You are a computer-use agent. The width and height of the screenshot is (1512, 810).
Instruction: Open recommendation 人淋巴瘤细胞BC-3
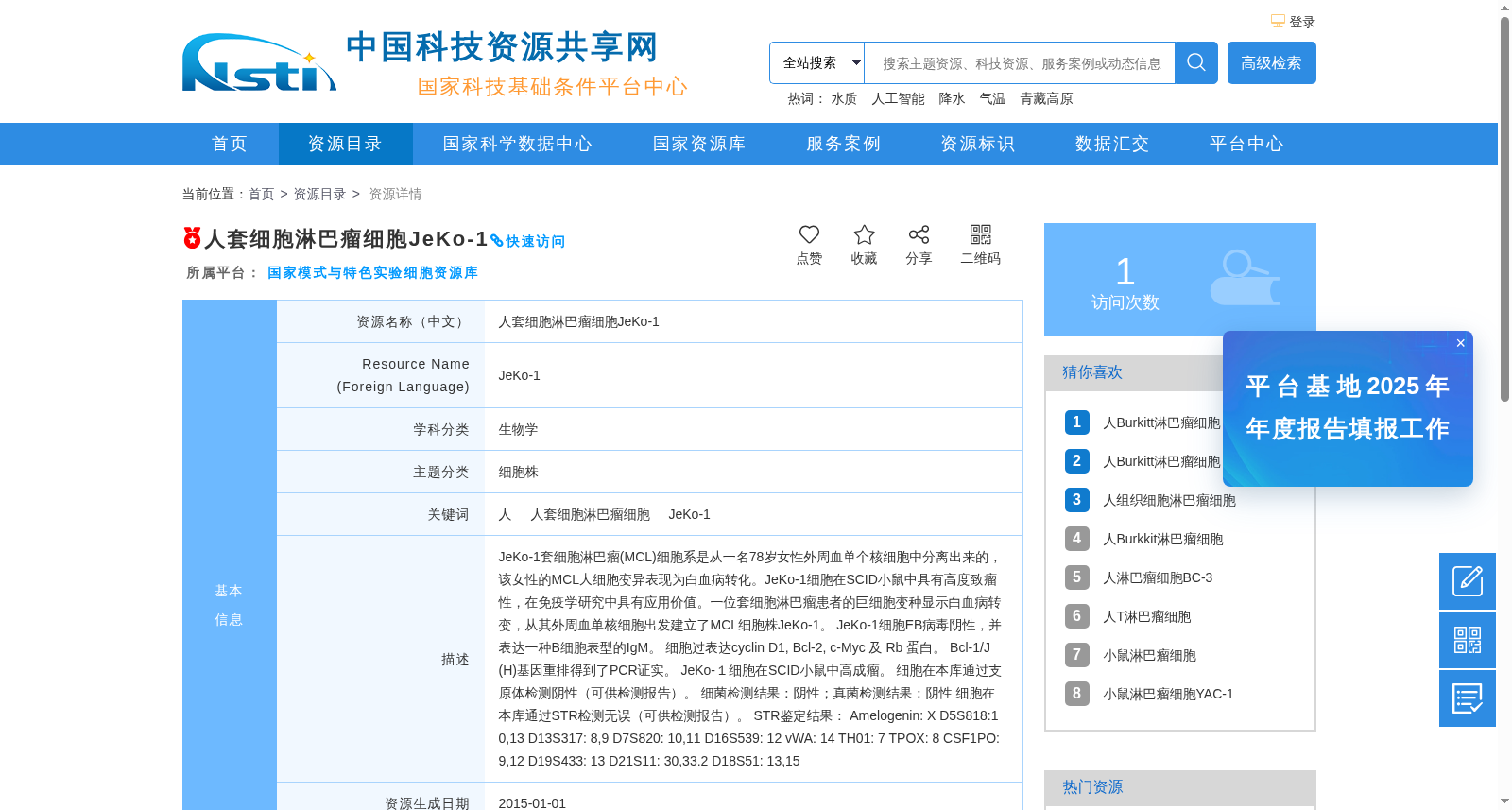tap(1158, 577)
